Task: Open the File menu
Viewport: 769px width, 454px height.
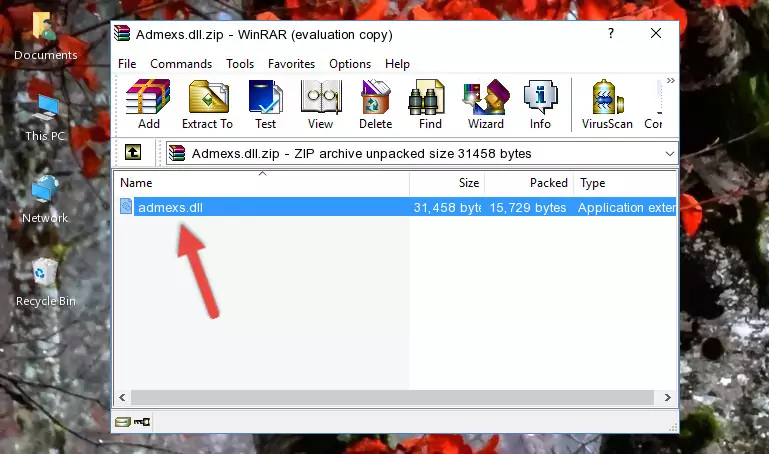Action: [127, 64]
